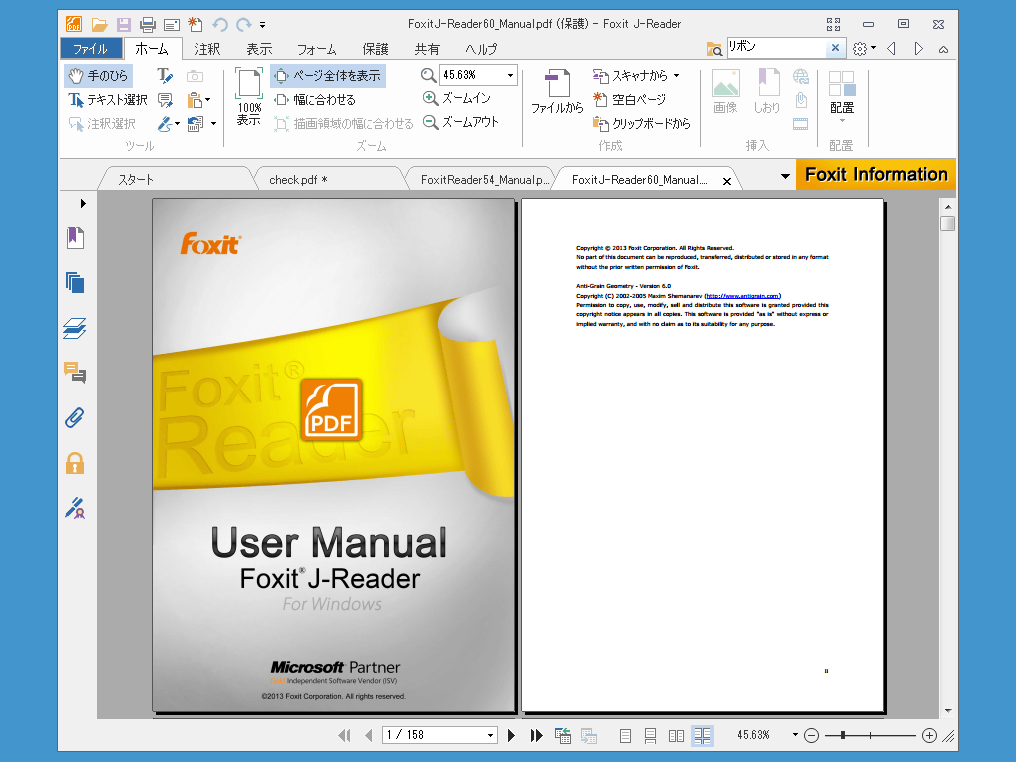Expand the navigation panel side arrow
This screenshot has height=762, width=1016.
[x=83, y=203]
